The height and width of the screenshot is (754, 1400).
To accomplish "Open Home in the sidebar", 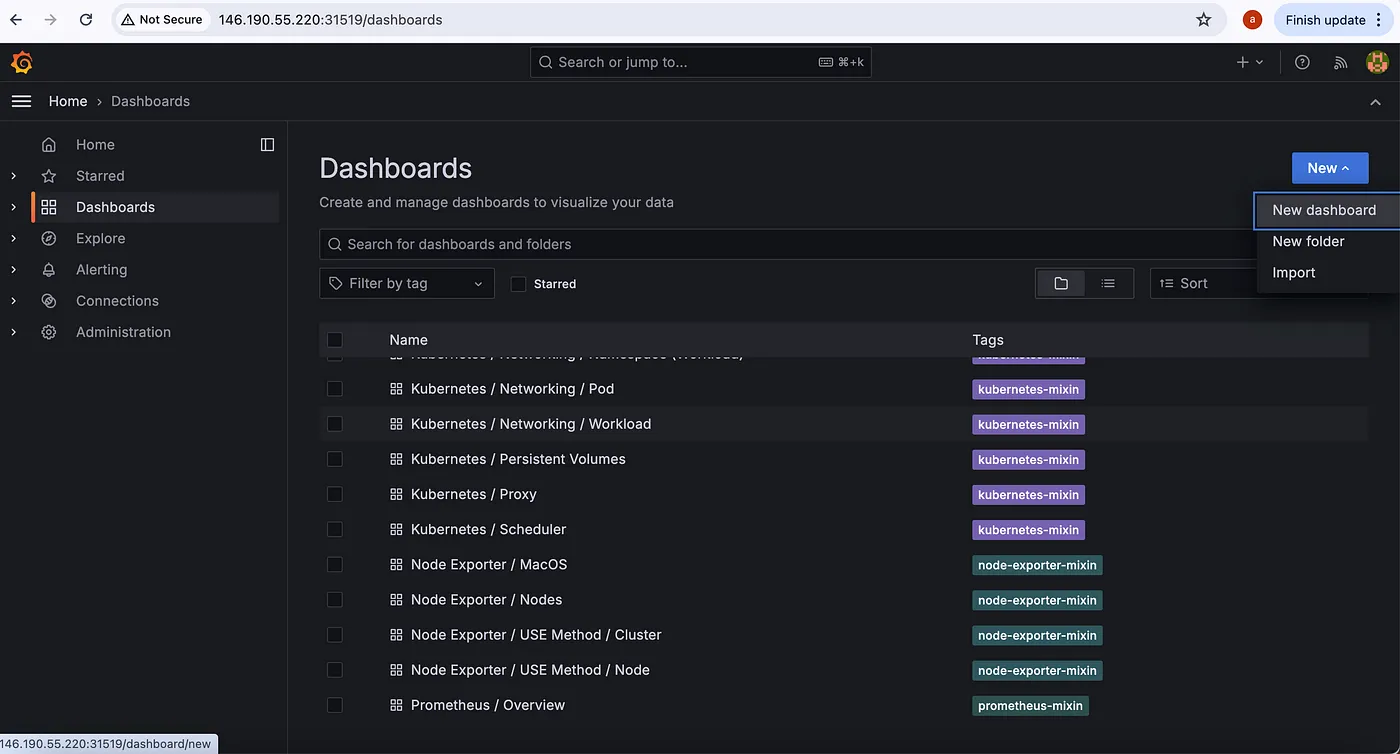I will [x=95, y=145].
